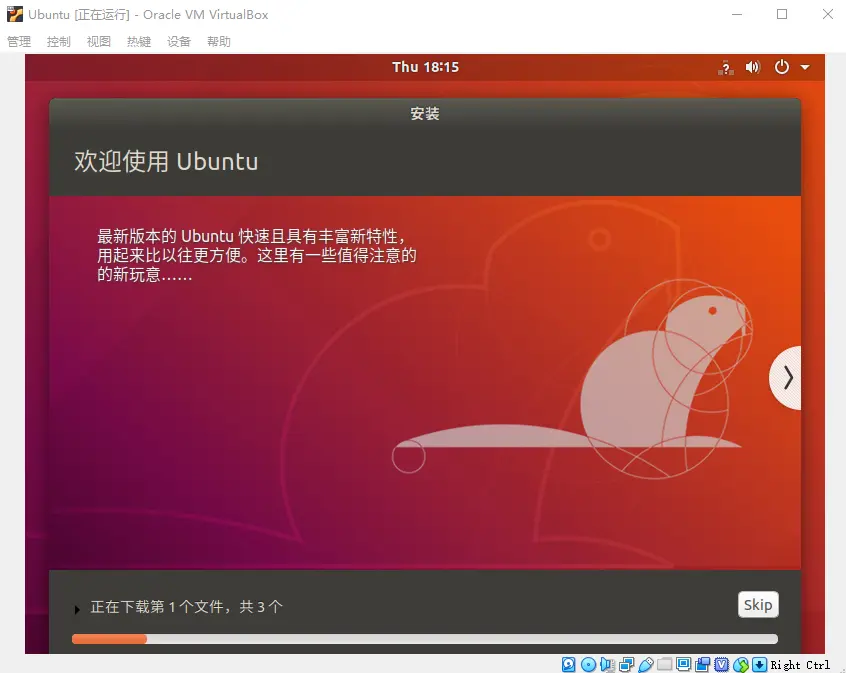Click the mouse integration status icon
Screen dimensions: 846x673
coord(740,664)
